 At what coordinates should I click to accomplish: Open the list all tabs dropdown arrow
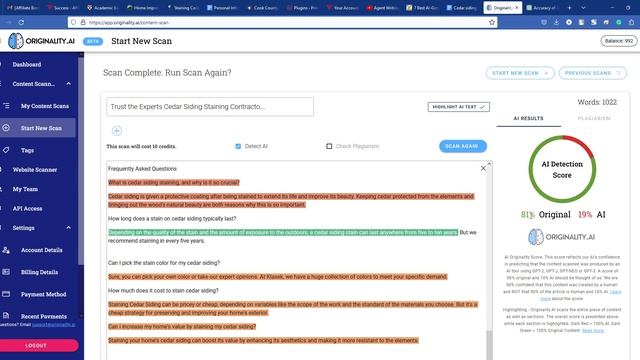(583, 8)
